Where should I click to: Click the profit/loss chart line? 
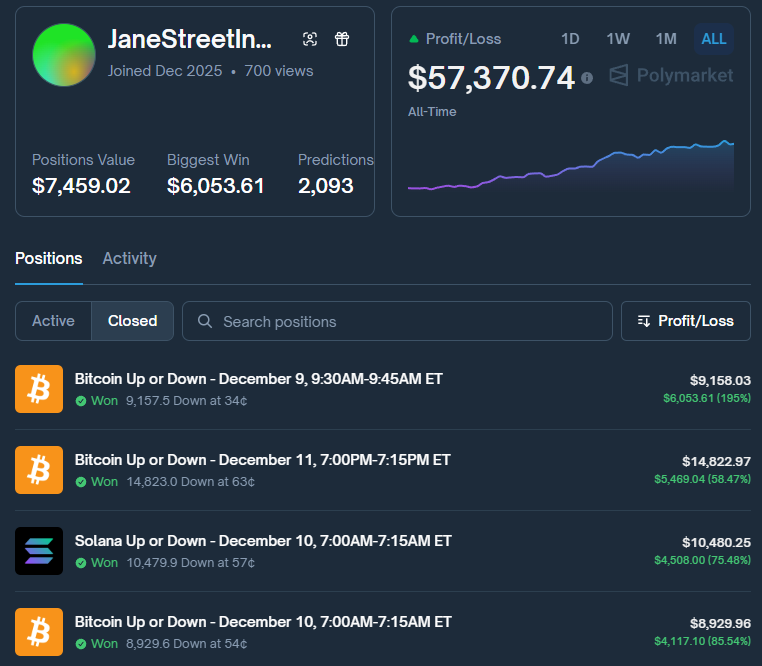click(571, 165)
